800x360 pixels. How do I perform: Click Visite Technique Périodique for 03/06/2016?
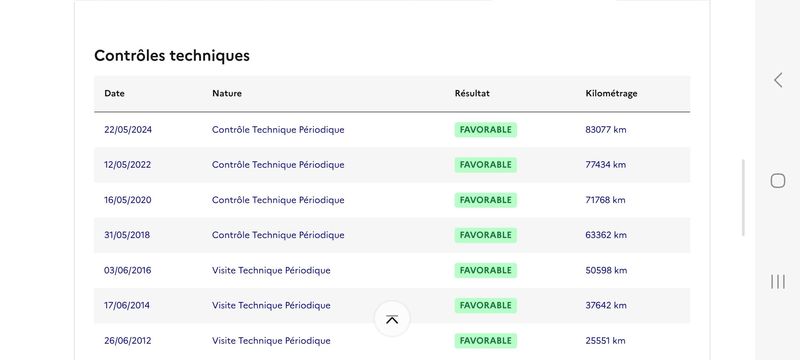tap(271, 270)
